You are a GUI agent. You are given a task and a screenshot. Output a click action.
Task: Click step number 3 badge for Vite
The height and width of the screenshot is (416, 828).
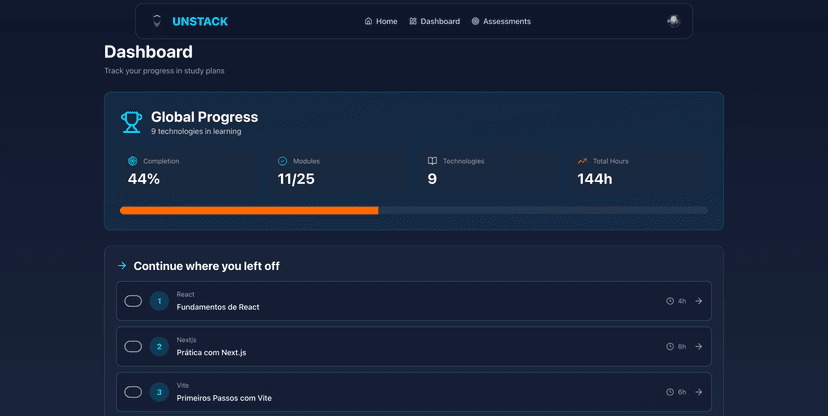tap(159, 392)
